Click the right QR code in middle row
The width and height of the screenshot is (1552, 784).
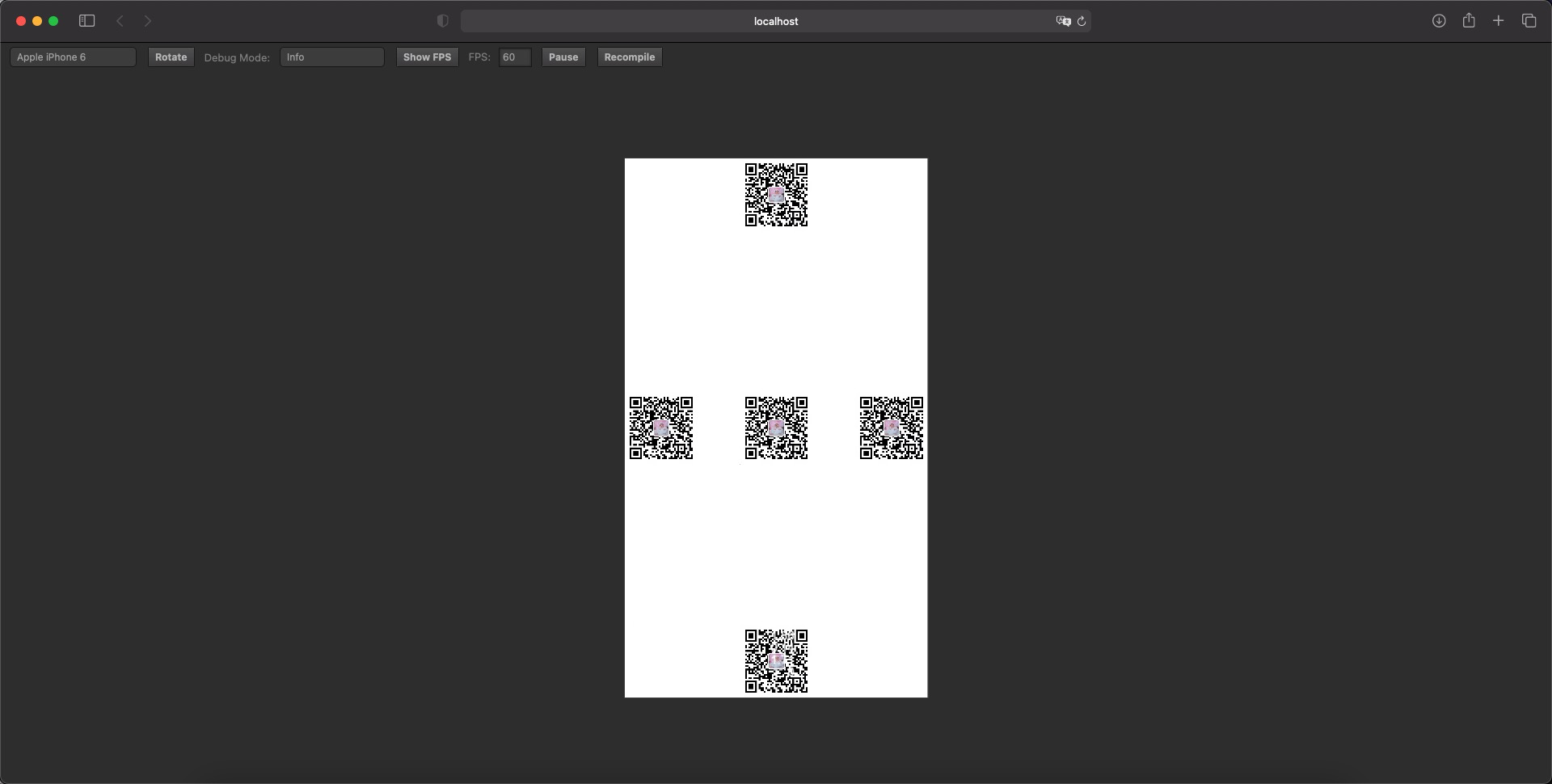892,428
